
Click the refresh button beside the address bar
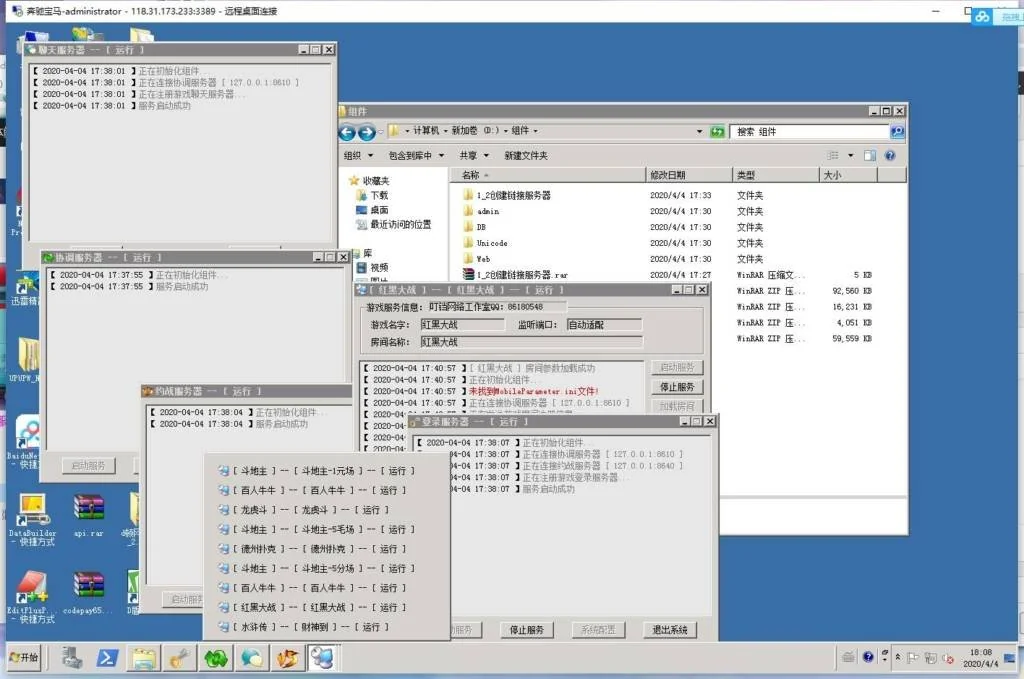pos(717,132)
